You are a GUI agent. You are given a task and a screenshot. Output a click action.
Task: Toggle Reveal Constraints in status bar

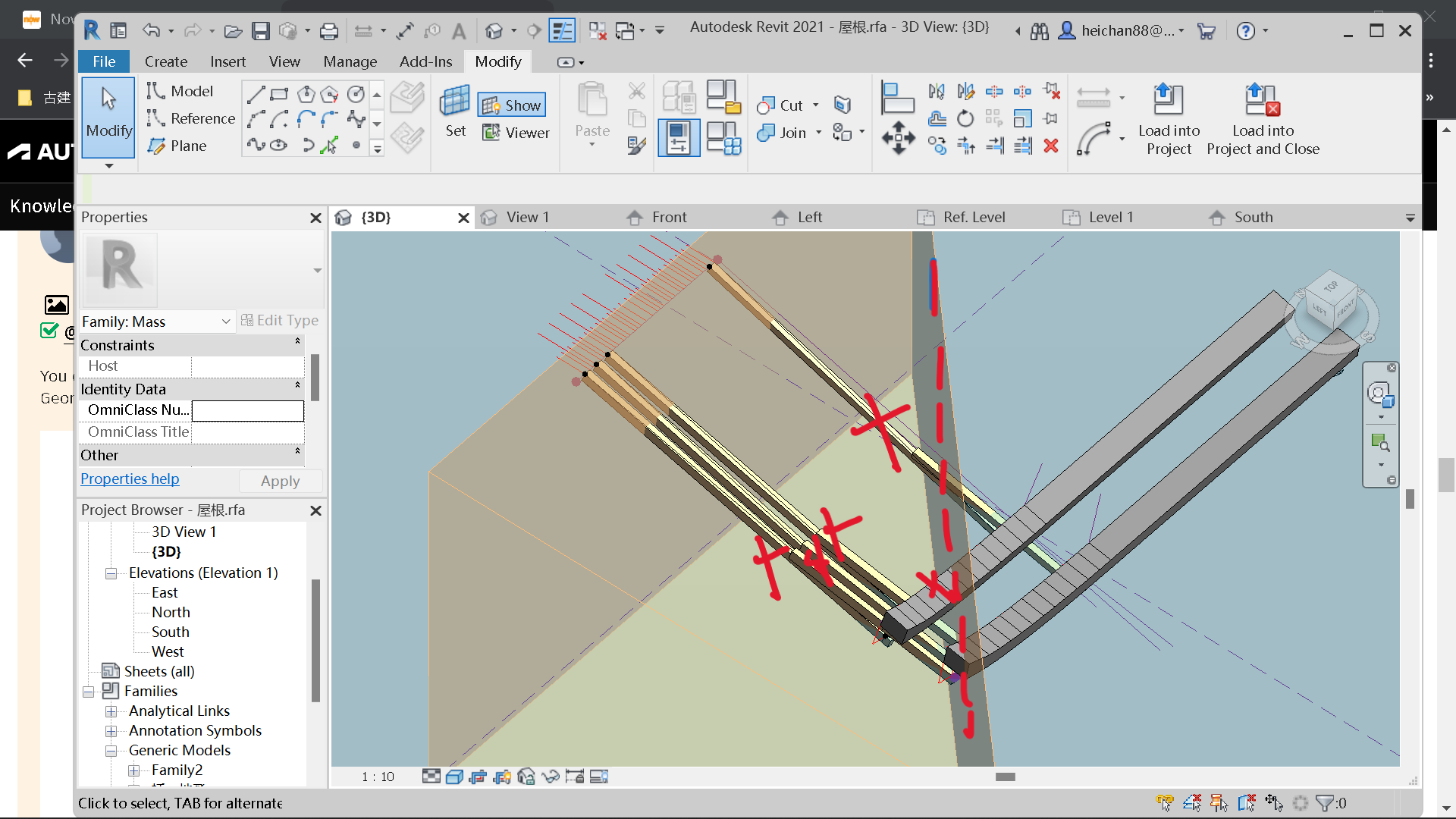coord(1301,803)
